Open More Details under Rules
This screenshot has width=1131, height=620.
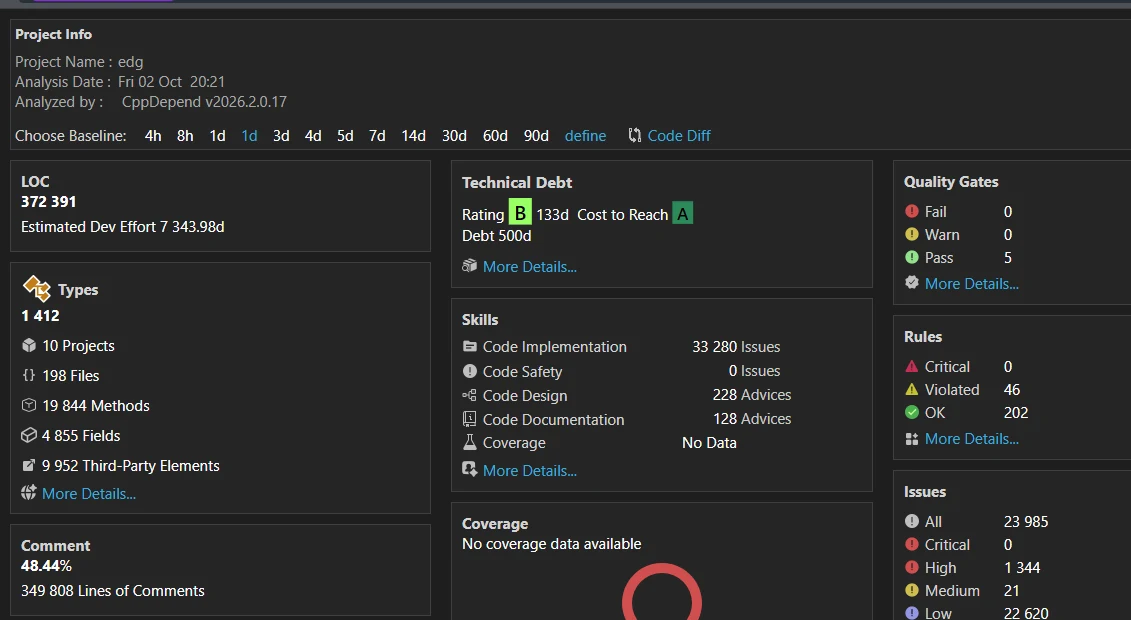[972, 439]
